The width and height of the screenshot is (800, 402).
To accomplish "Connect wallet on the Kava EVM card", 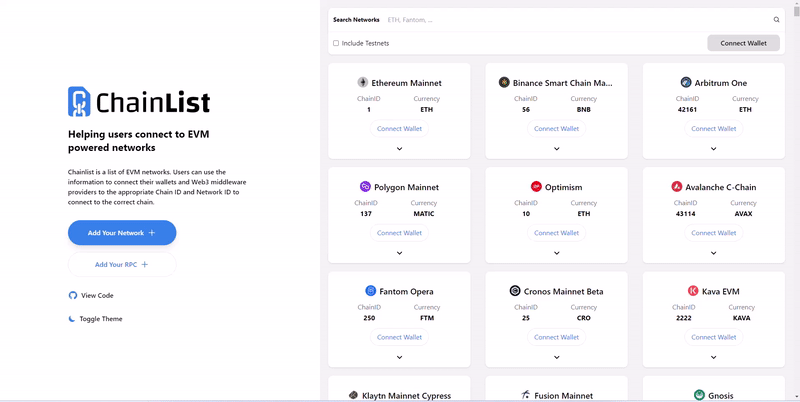I will [713, 337].
